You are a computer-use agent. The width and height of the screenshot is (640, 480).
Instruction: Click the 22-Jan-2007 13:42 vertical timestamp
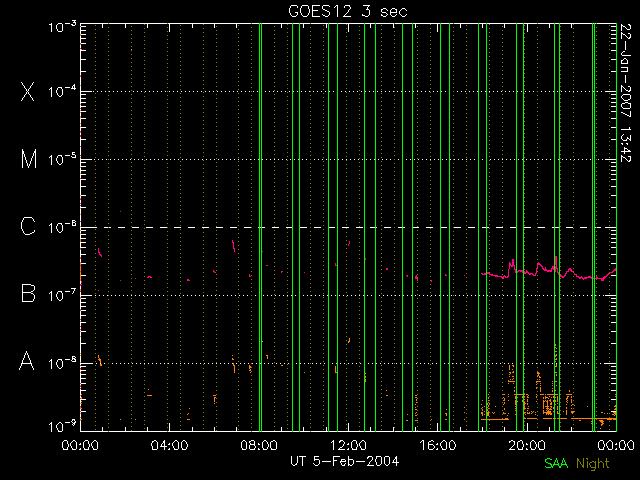pos(625,93)
